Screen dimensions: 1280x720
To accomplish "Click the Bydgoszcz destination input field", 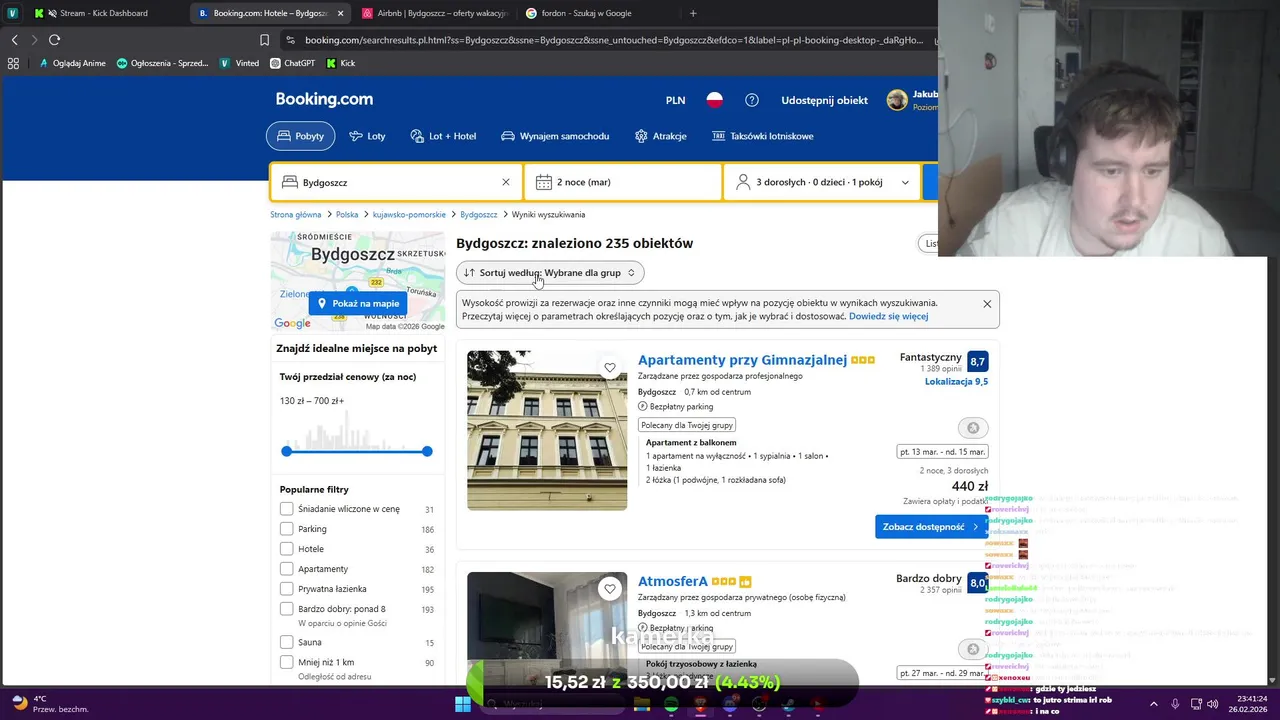I will 396,182.
